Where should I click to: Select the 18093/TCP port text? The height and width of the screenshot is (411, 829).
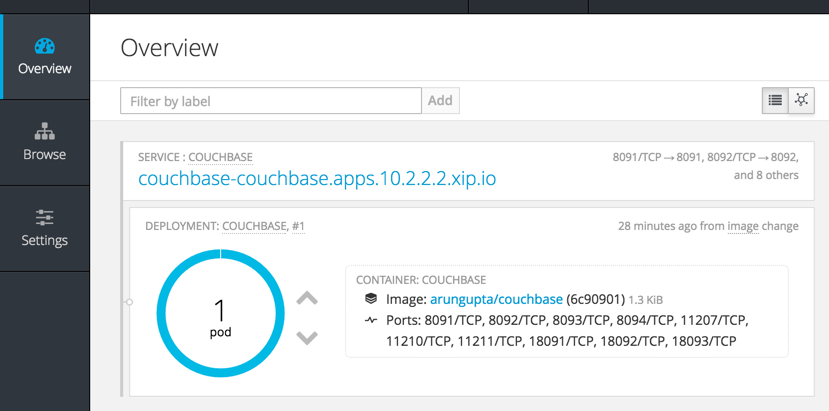pos(704,341)
